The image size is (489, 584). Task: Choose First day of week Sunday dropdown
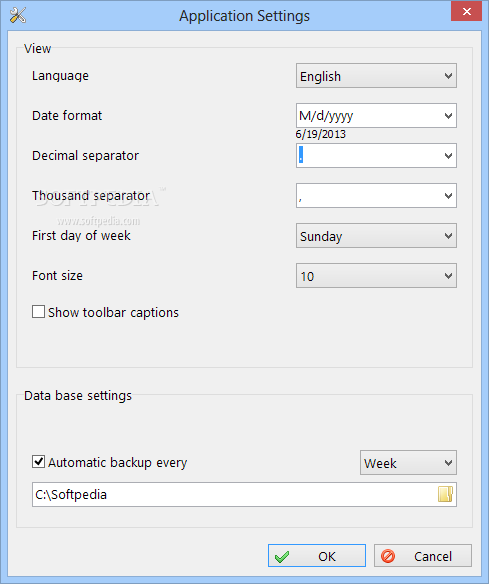[x=376, y=235]
